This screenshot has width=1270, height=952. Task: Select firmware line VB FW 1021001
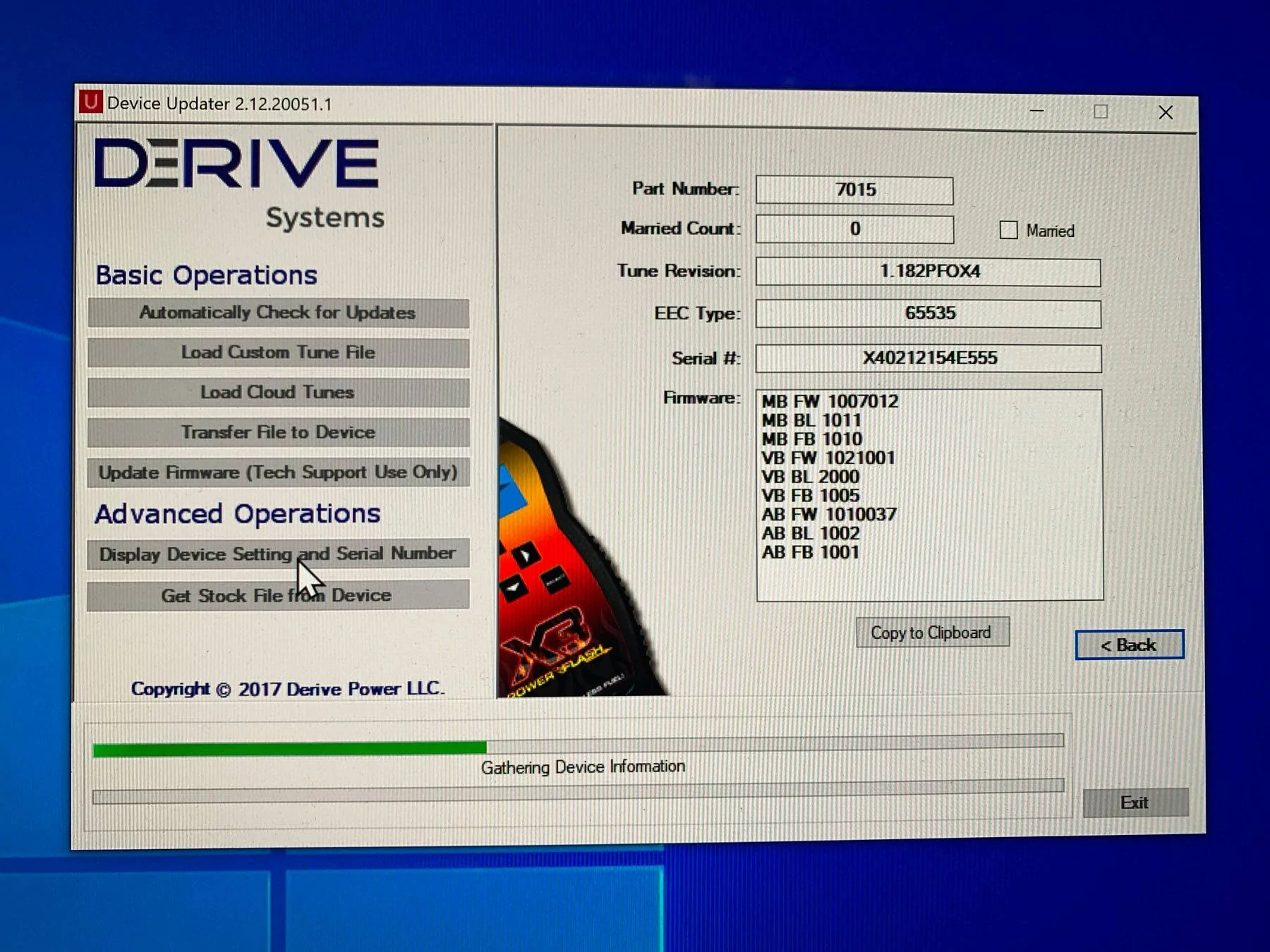point(828,458)
